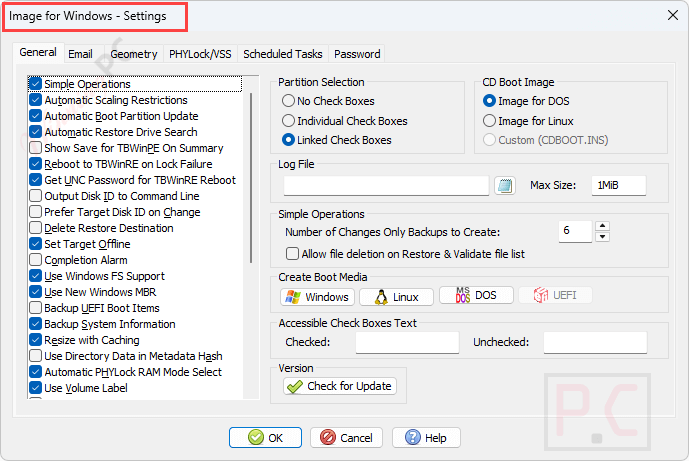Click the Checked text input field

point(407,342)
